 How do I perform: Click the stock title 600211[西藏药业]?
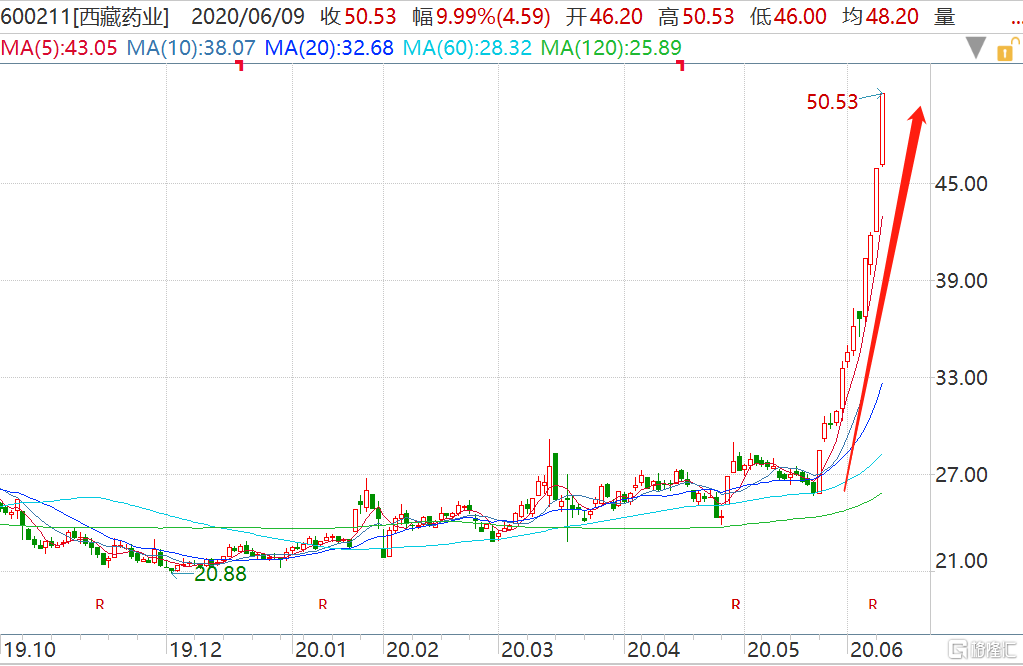(85, 17)
